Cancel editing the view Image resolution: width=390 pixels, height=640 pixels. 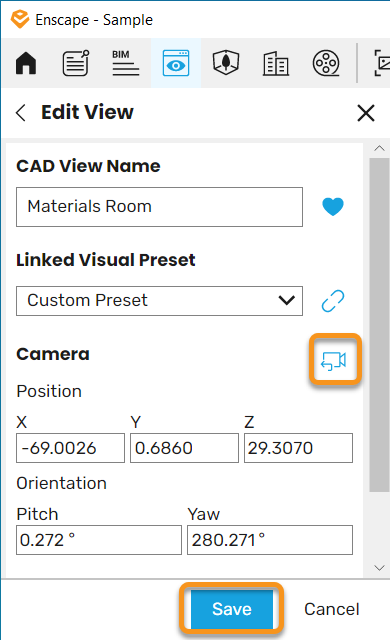(x=332, y=609)
